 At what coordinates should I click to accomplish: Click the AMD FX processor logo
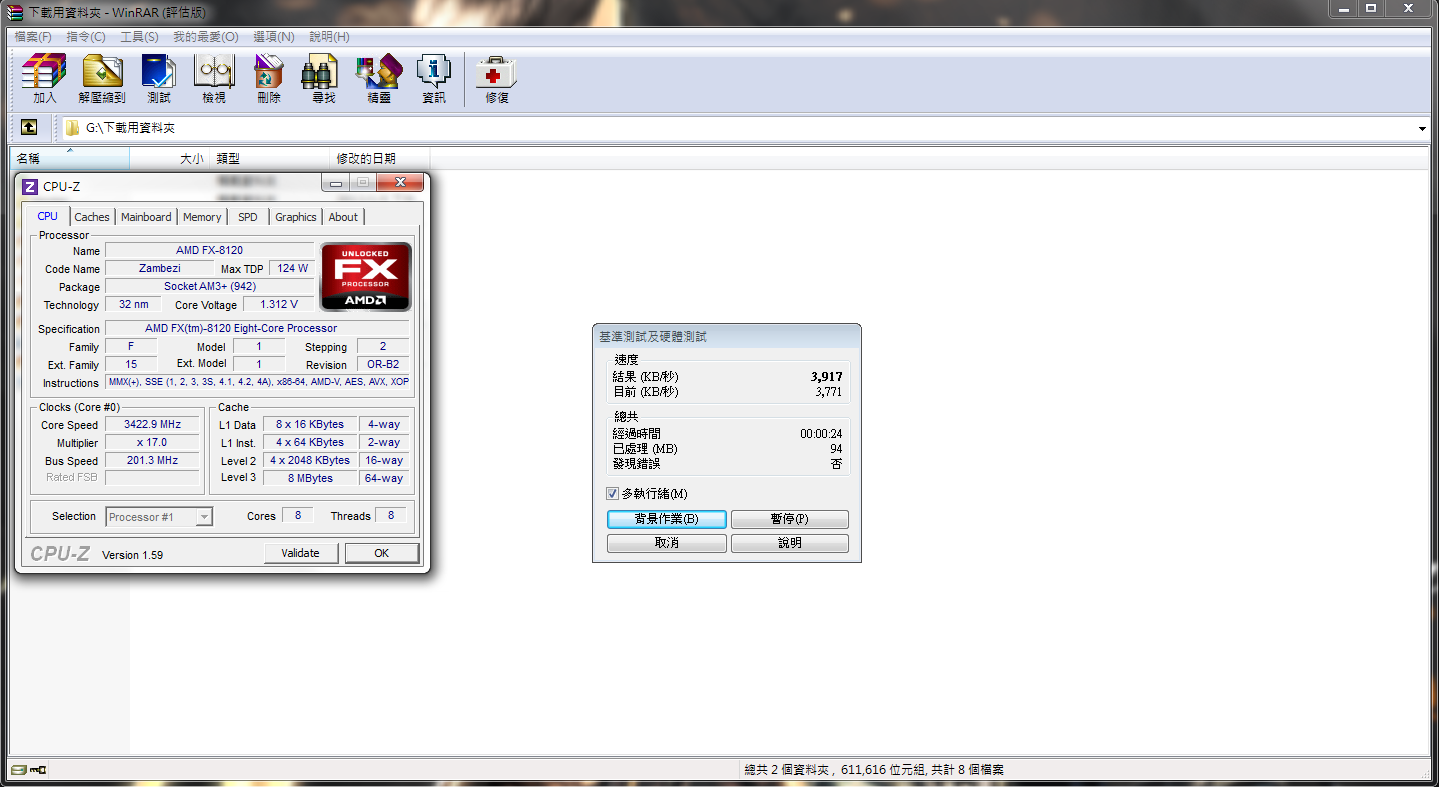click(365, 276)
